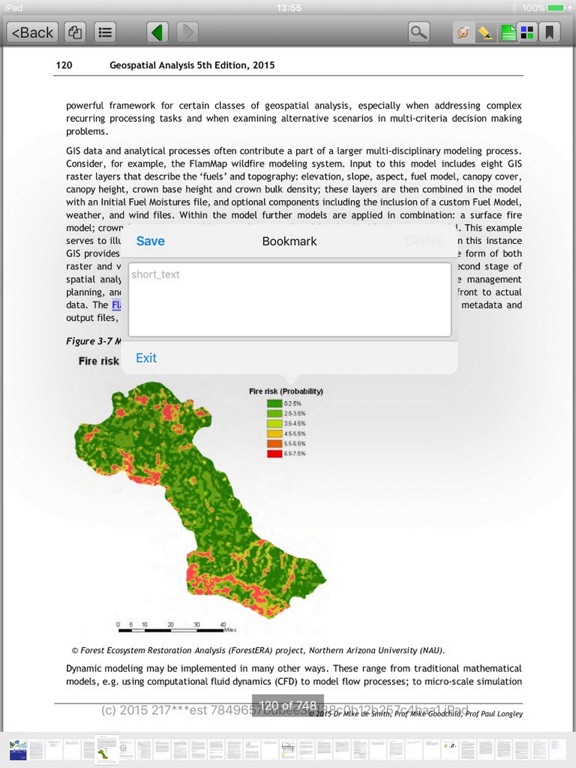Click page number 120 in header
Viewport: 576px width, 768px height.
[x=64, y=65]
